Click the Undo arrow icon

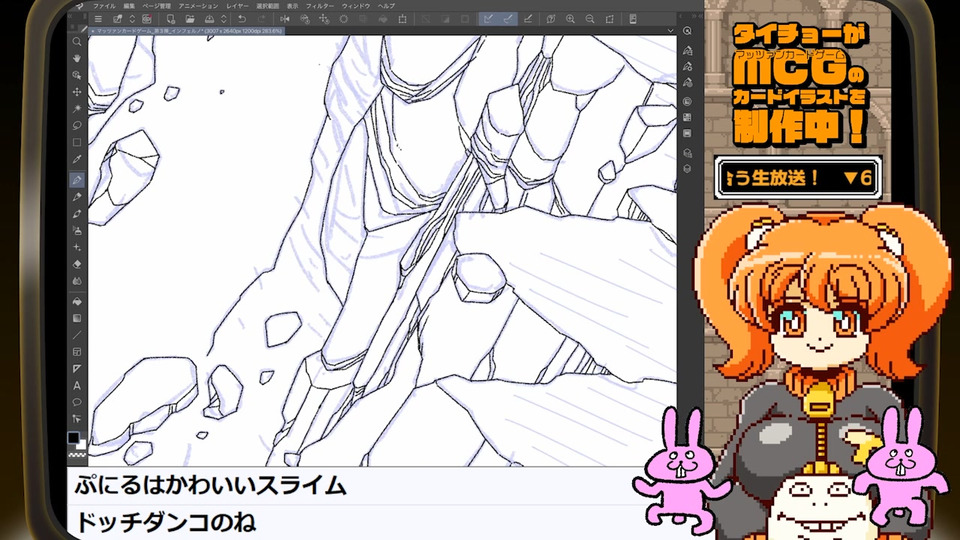[242, 20]
